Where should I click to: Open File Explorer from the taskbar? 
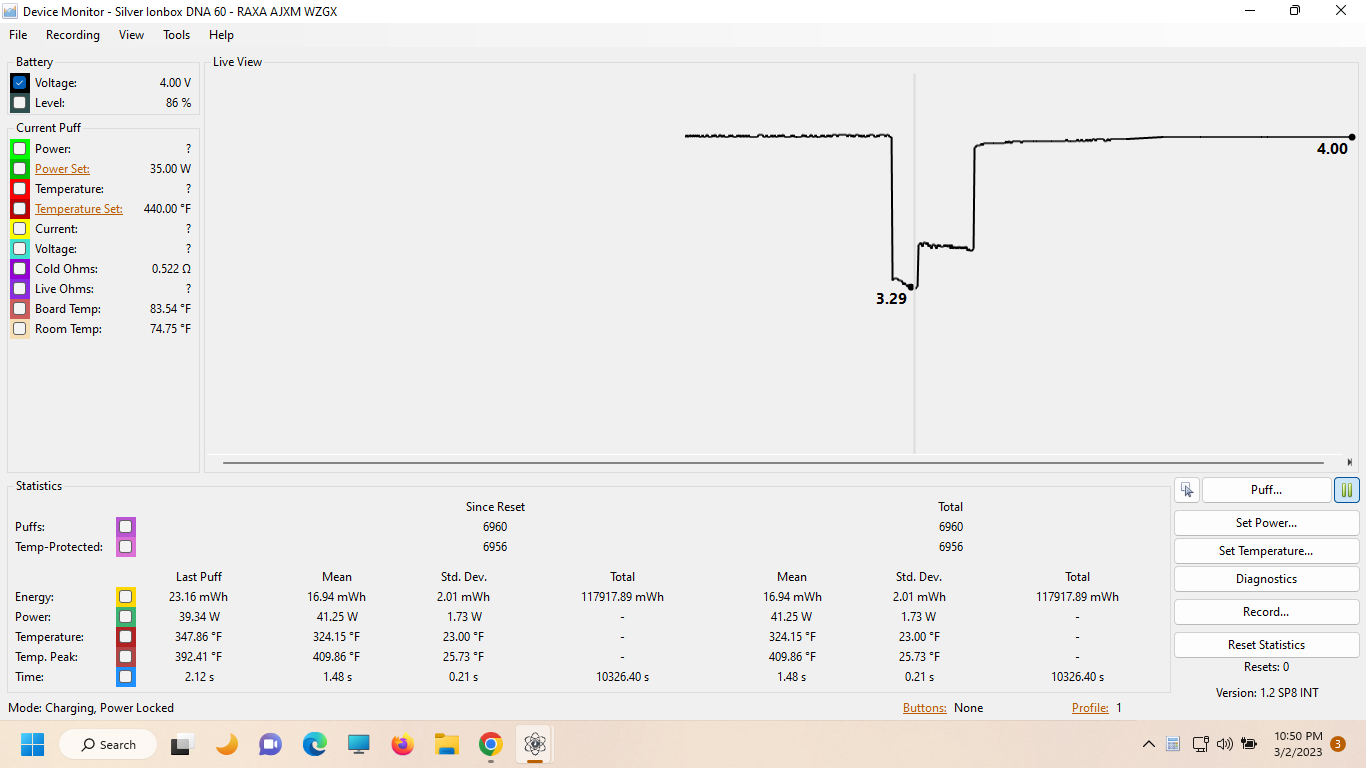point(446,744)
